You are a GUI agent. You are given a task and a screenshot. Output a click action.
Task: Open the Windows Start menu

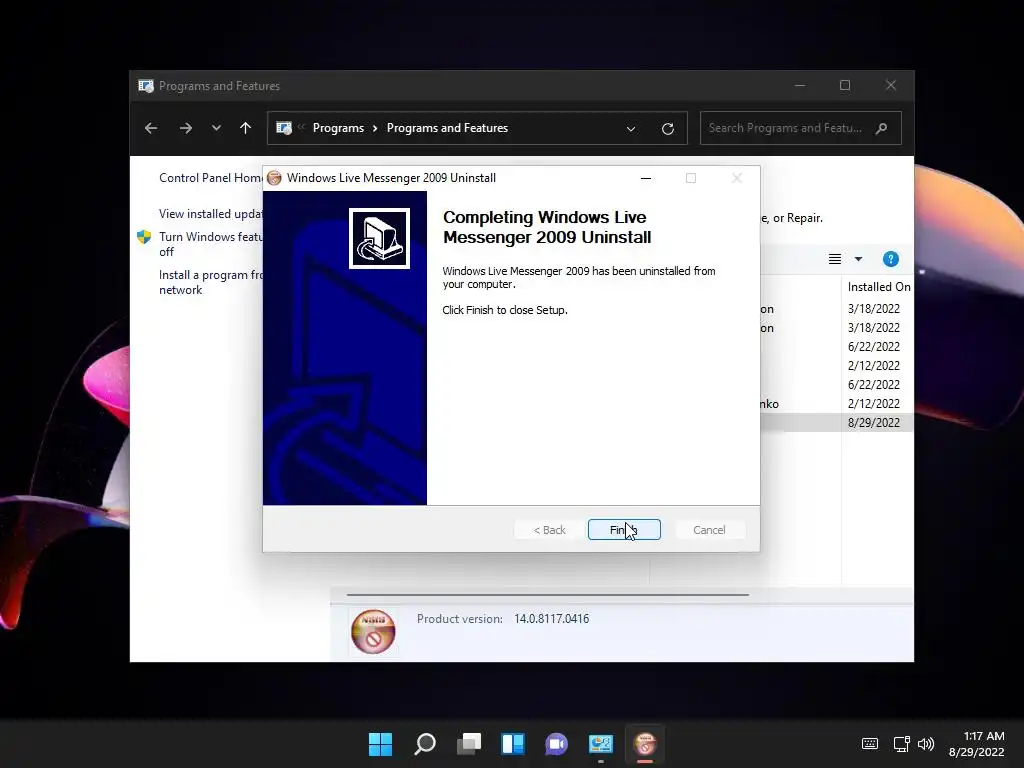point(380,743)
